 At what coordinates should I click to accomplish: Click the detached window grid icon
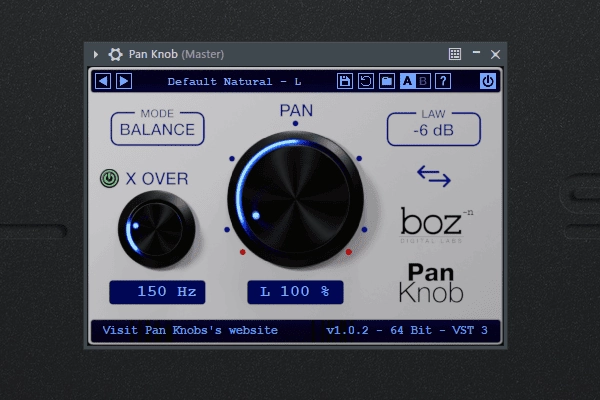455,54
